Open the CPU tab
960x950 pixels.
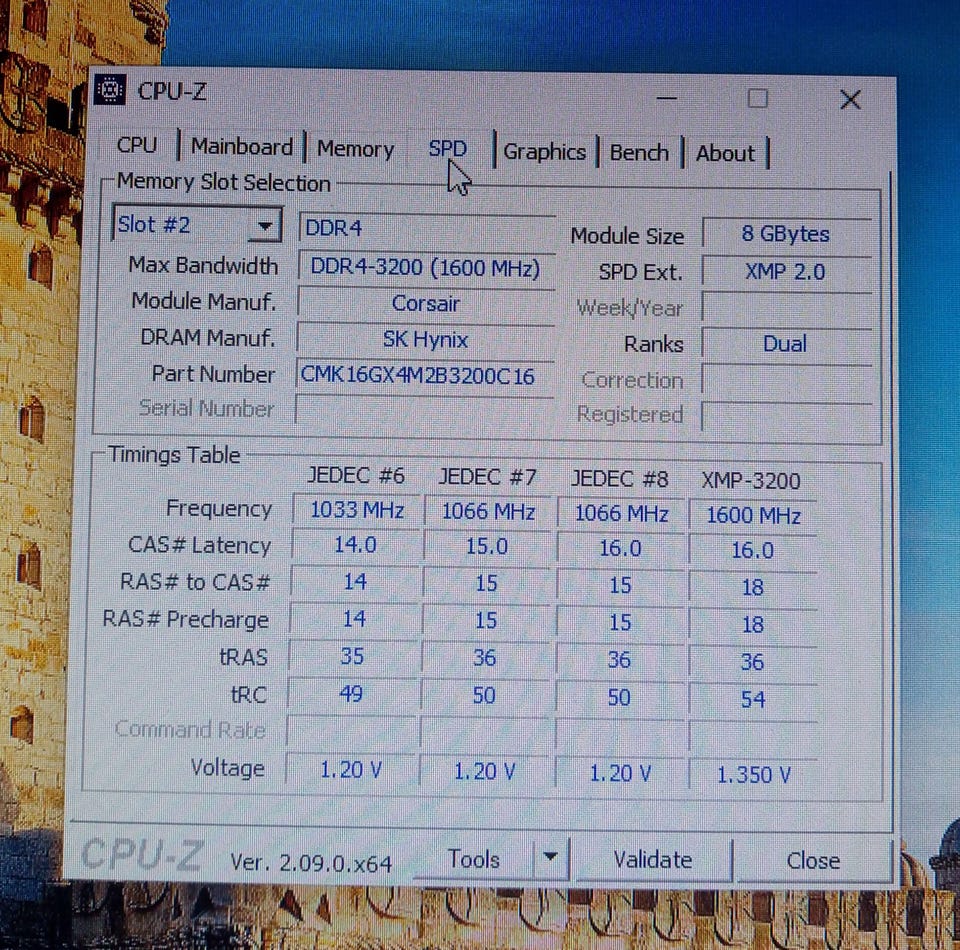click(x=137, y=145)
